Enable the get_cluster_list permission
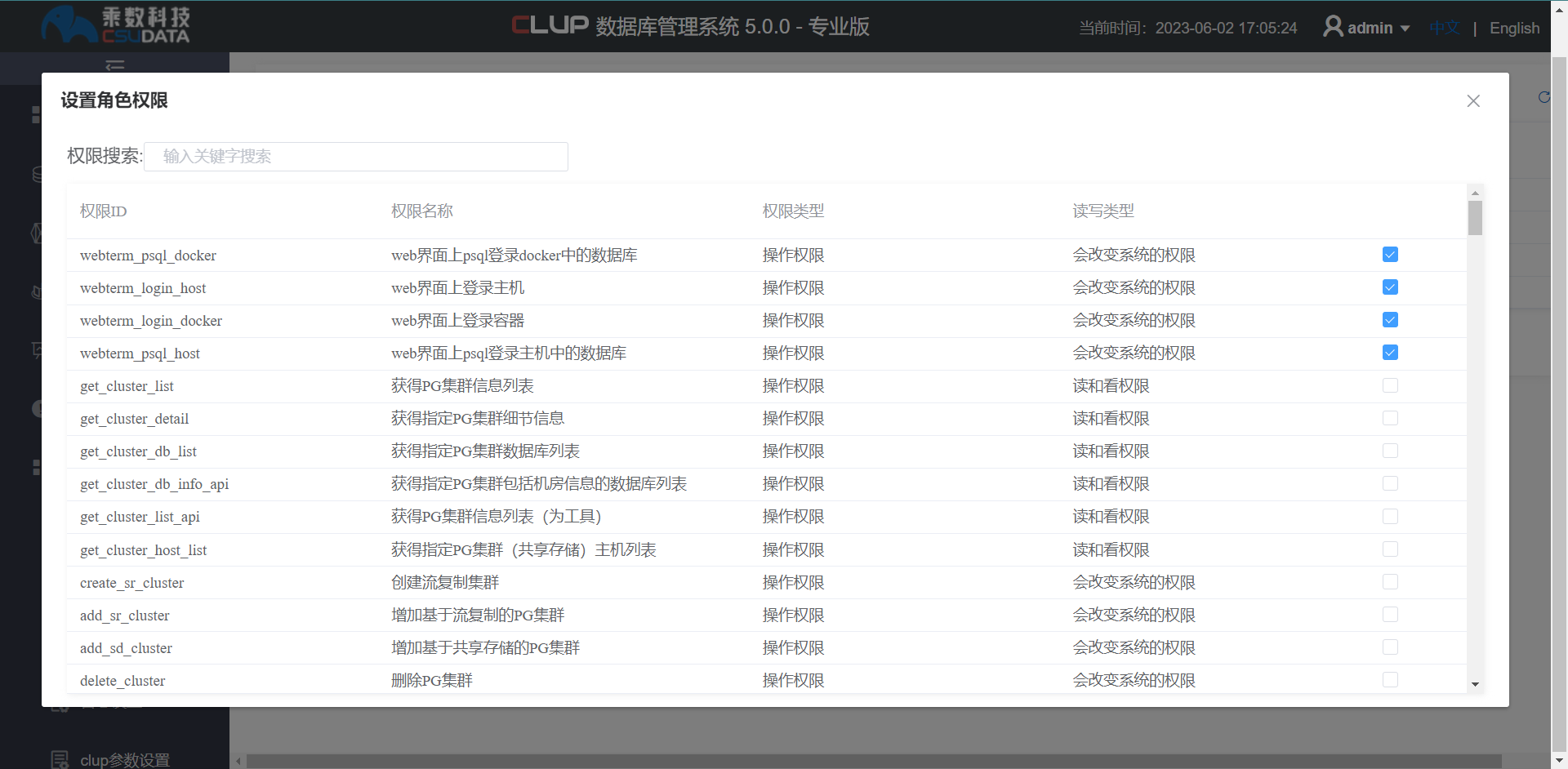This screenshot has width=1568, height=769. click(x=1391, y=385)
